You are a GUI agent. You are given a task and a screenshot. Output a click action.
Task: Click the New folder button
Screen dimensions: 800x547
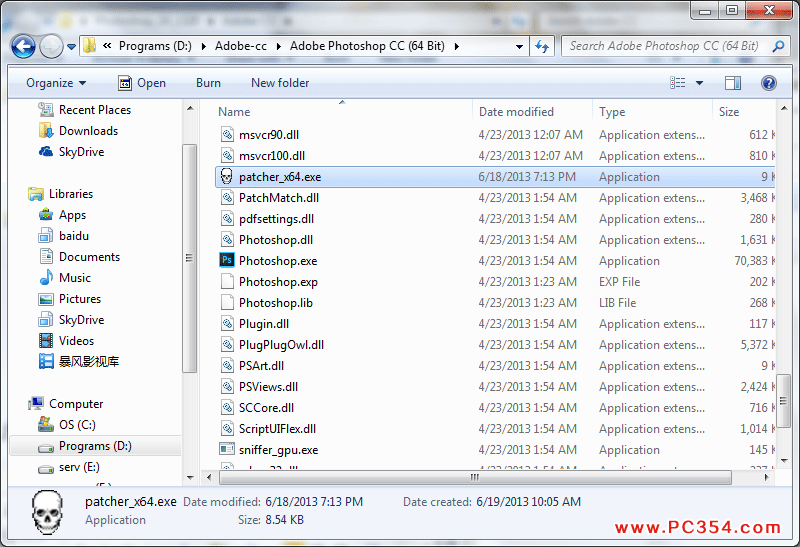point(280,83)
